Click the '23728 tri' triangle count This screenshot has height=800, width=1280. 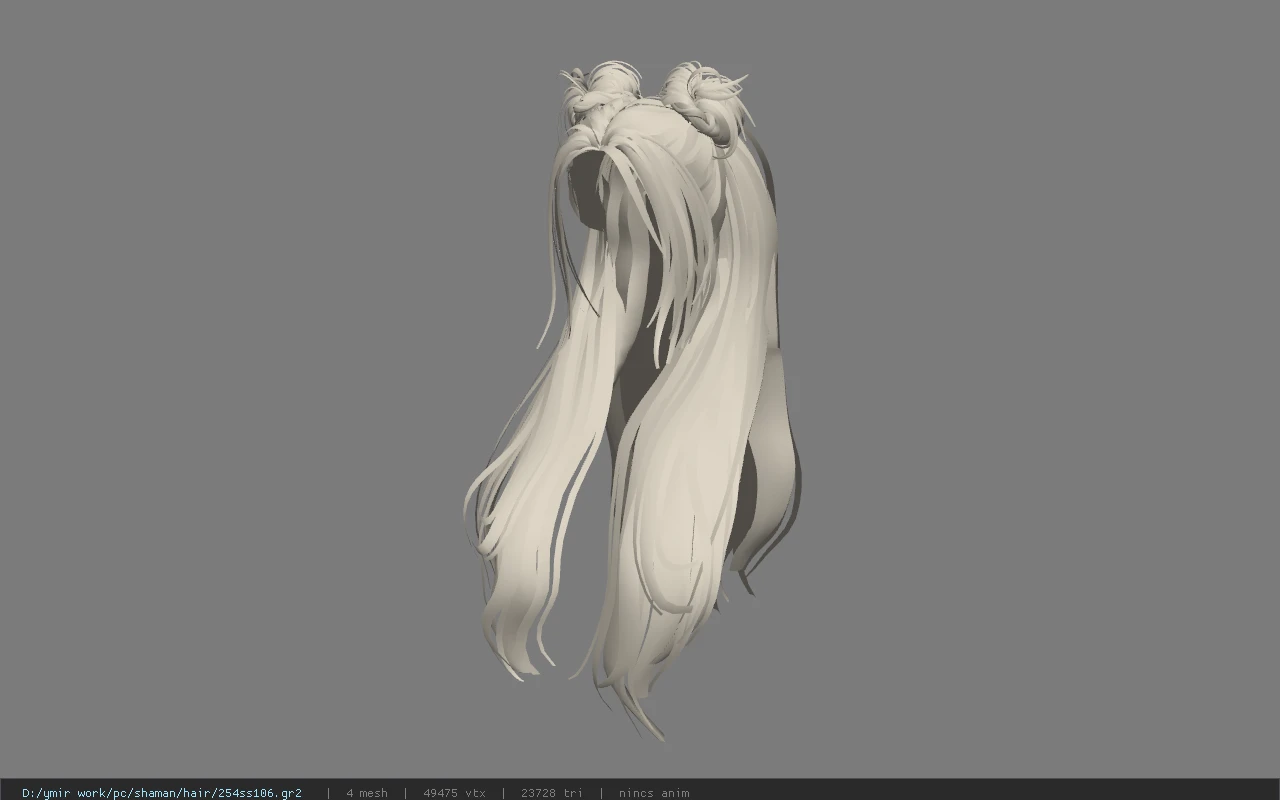coord(552,793)
